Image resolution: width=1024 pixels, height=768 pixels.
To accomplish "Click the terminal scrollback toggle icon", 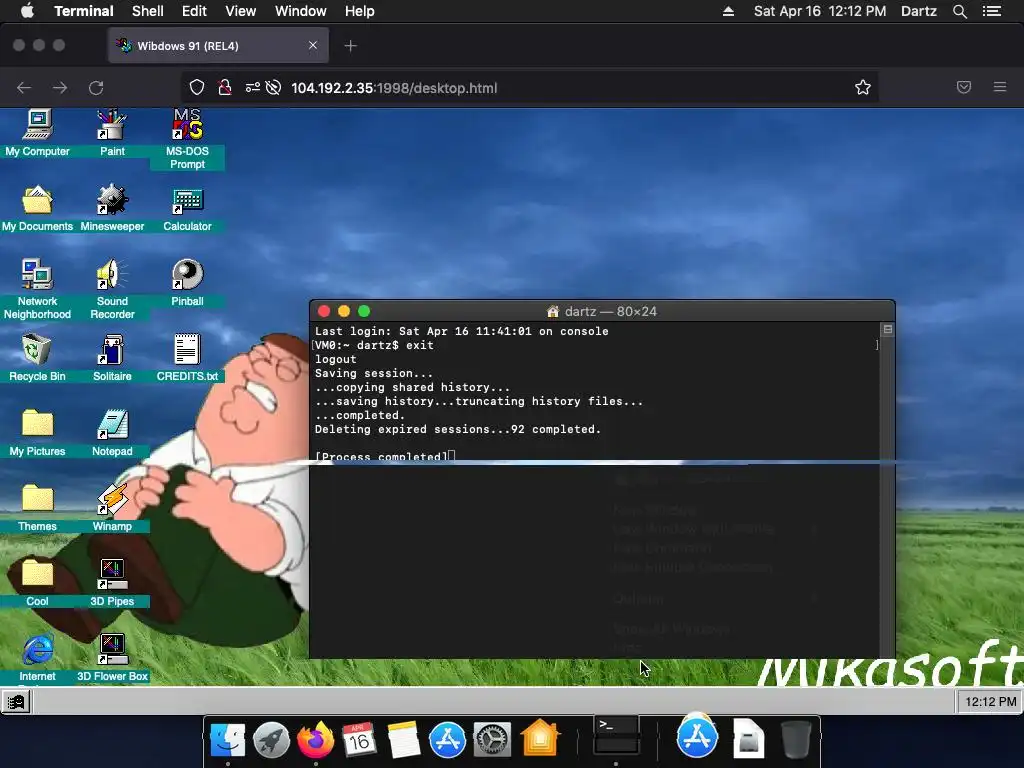I will tap(887, 330).
